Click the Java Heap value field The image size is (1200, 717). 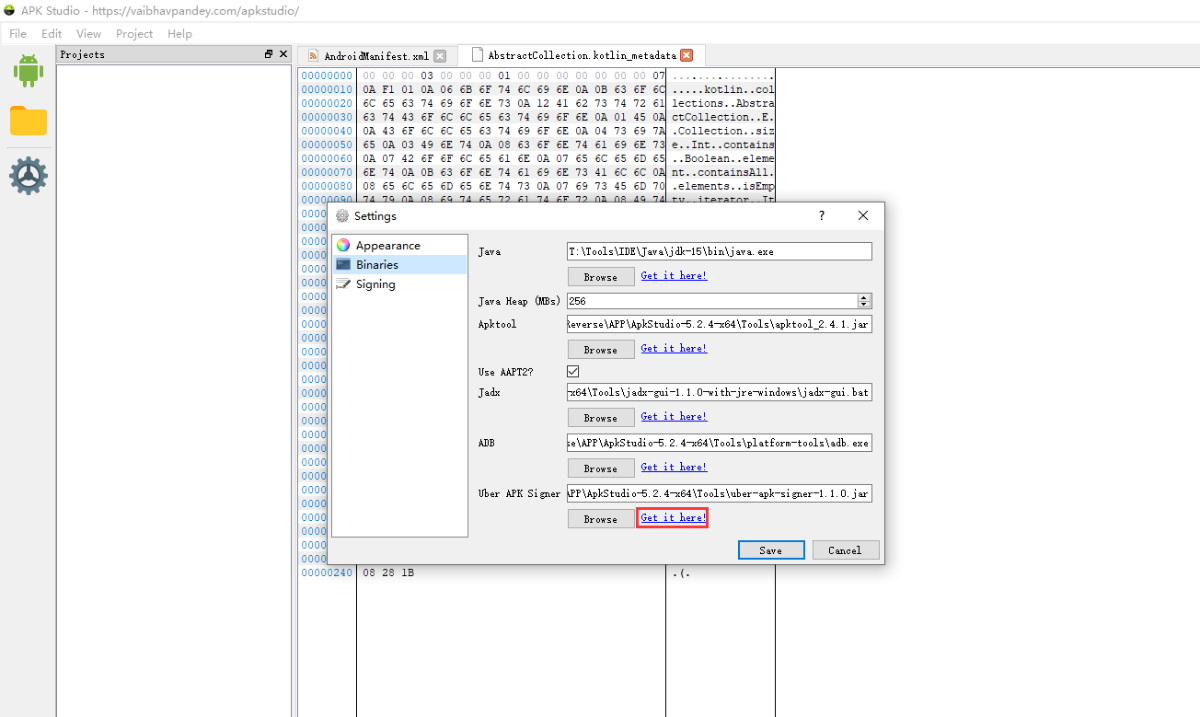click(712, 301)
